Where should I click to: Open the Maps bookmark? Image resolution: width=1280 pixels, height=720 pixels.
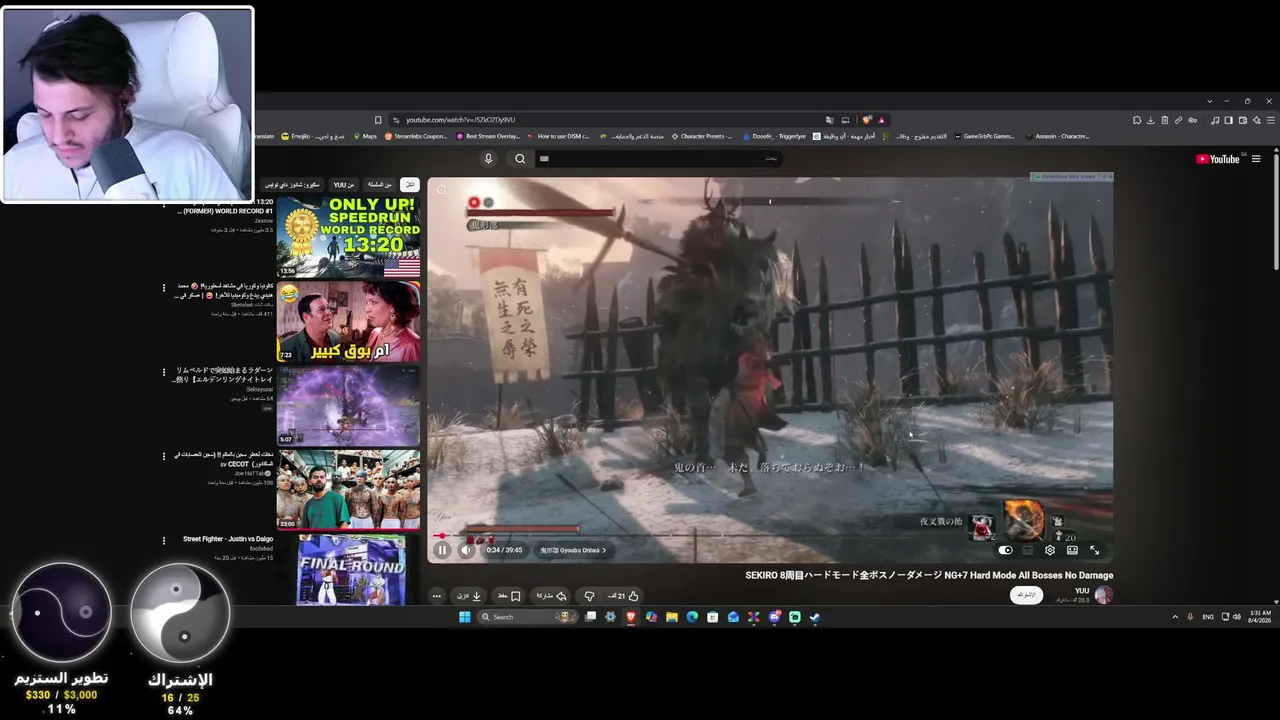click(x=364, y=136)
